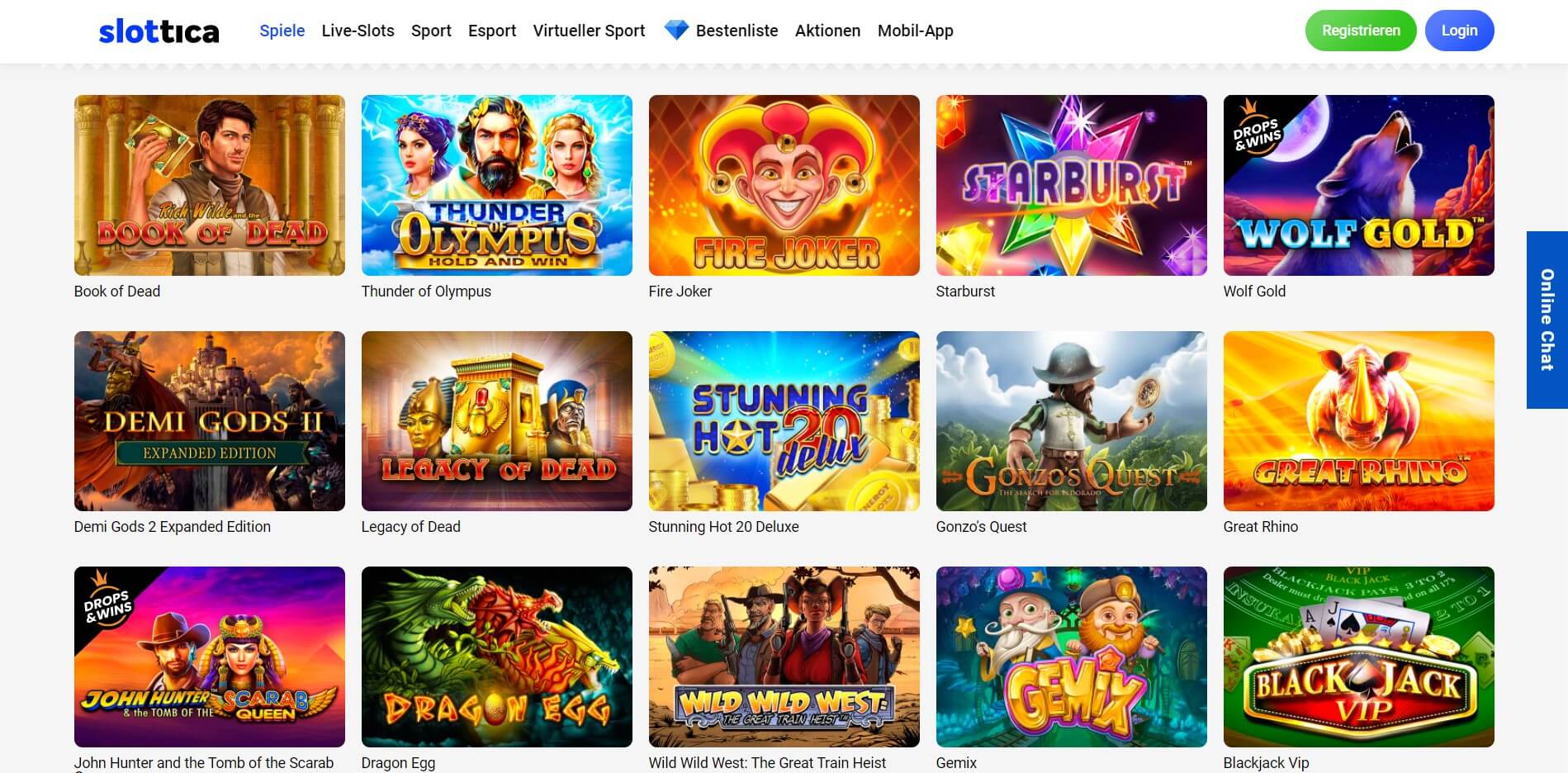
Task: Click the 'Thunder of Olympus' title text
Action: pos(426,292)
